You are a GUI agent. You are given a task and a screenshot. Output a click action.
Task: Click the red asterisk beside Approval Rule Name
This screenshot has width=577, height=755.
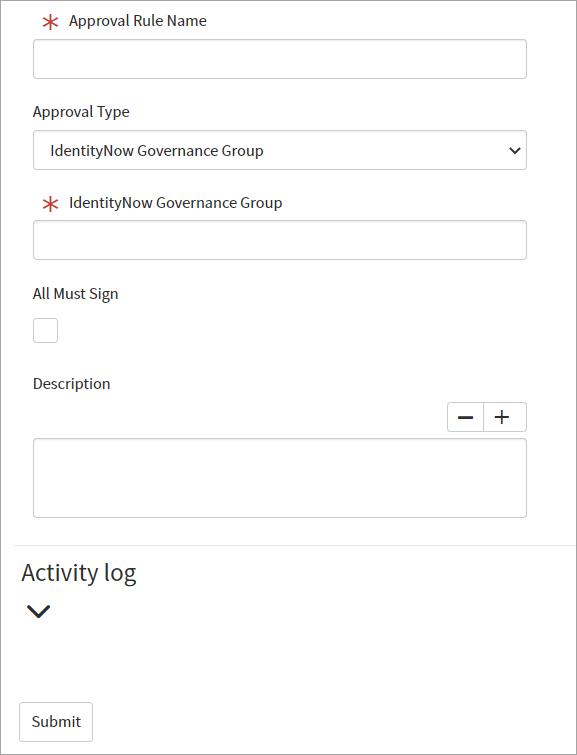coord(50,22)
